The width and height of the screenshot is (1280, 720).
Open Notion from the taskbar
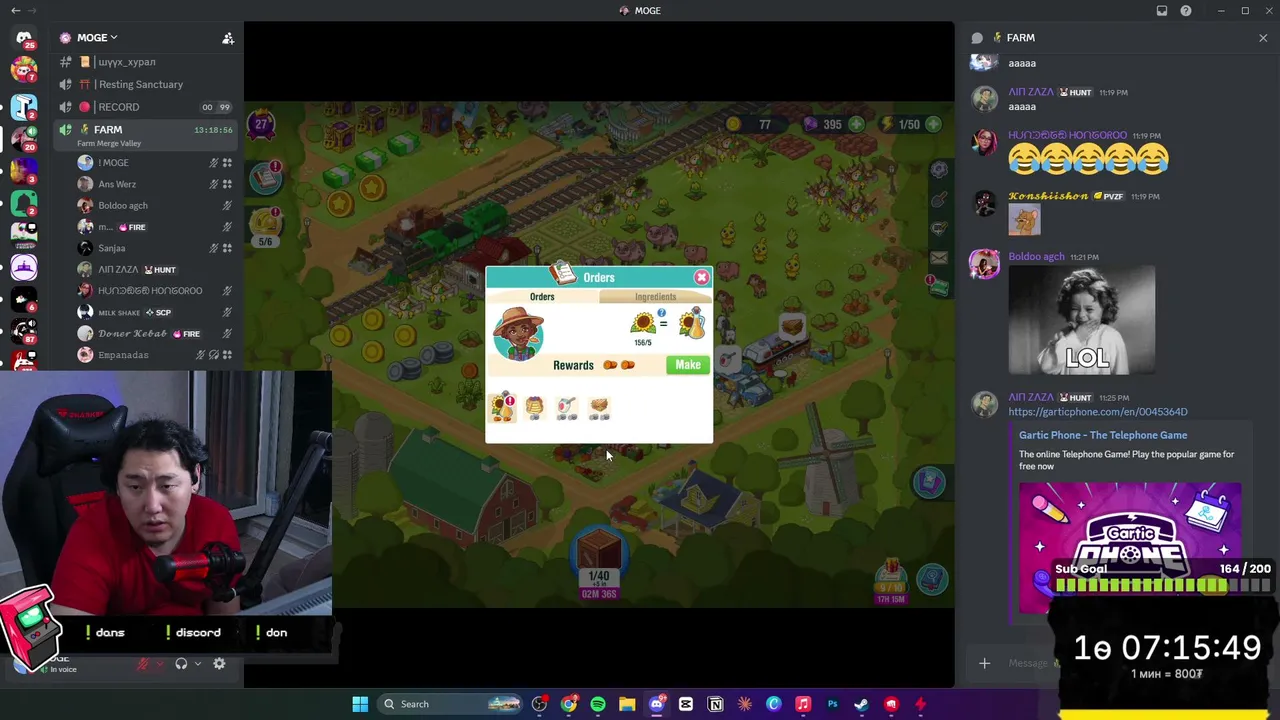coord(715,704)
